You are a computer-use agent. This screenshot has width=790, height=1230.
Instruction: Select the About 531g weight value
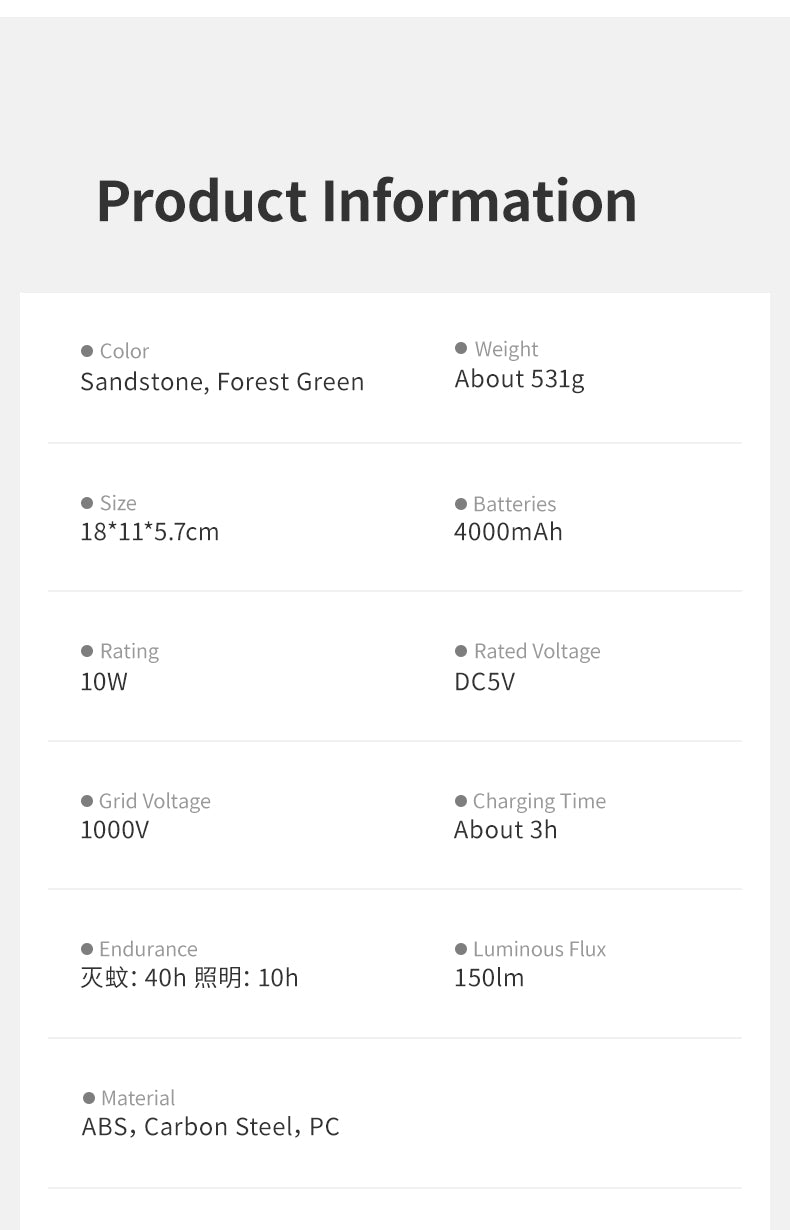click(x=519, y=379)
